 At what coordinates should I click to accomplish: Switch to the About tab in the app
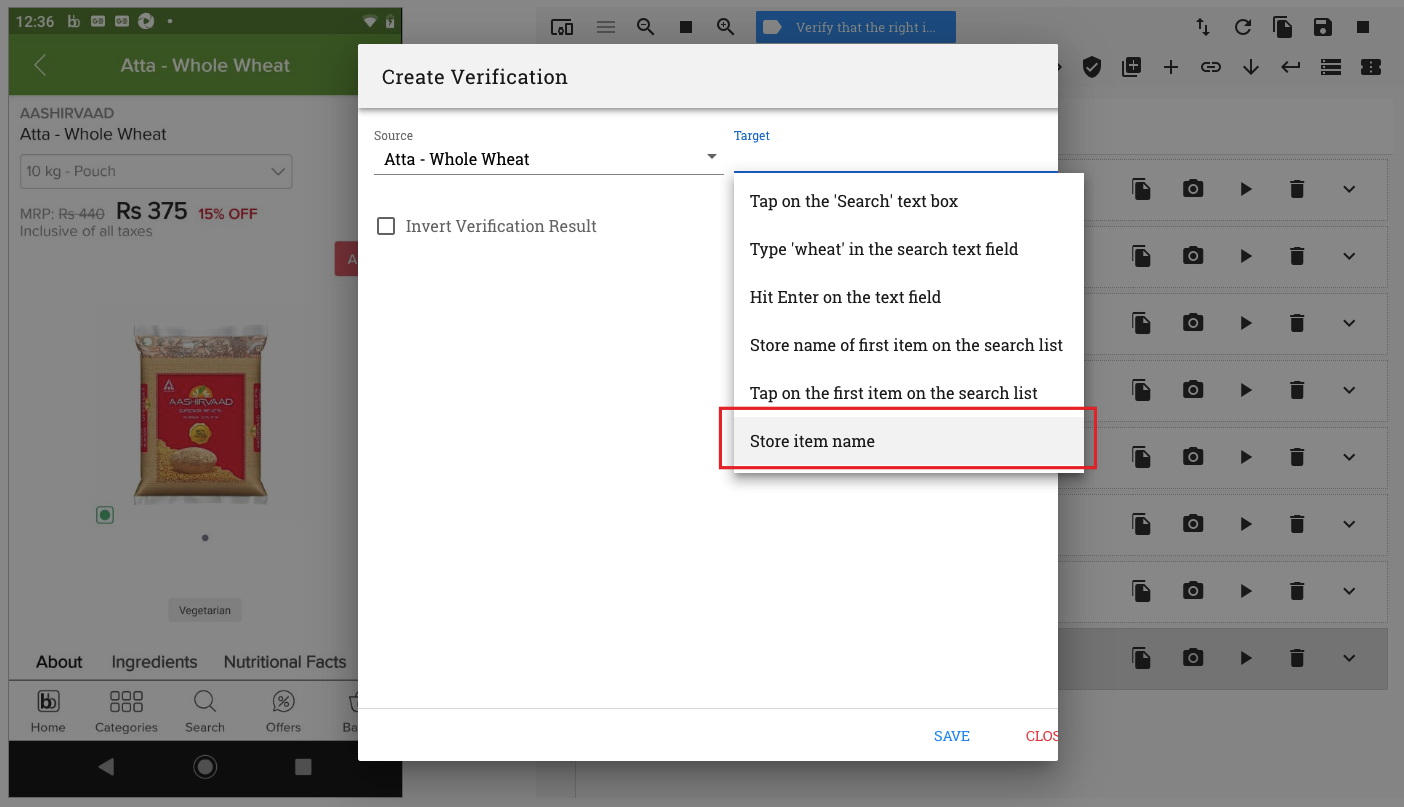point(59,662)
